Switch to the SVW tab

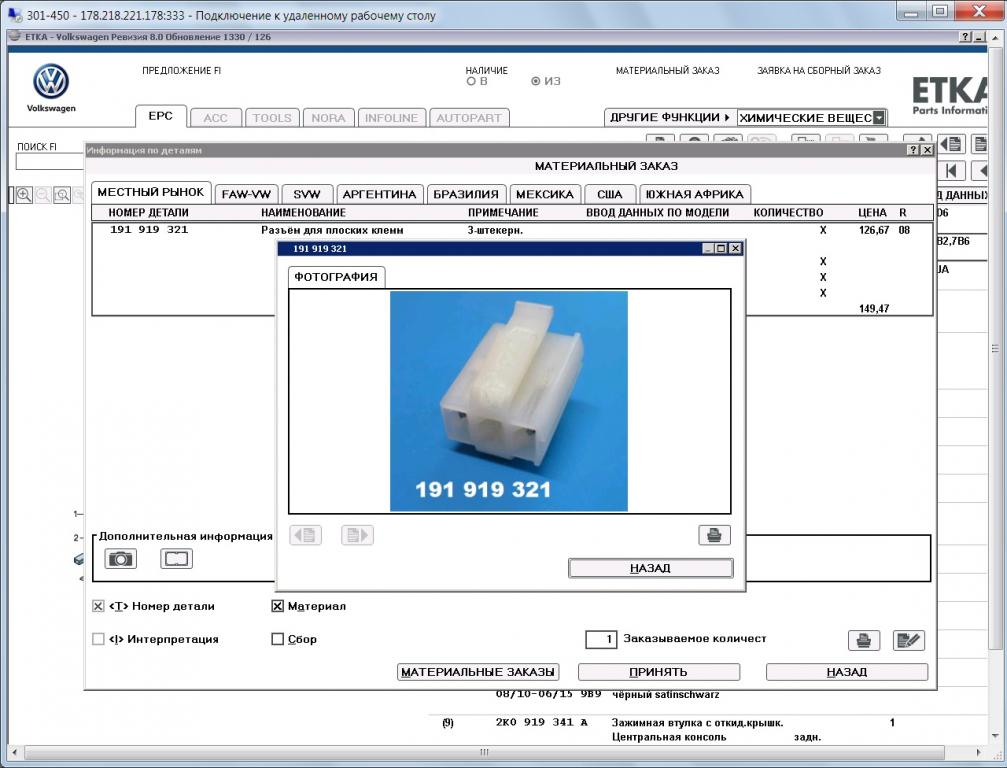click(x=307, y=194)
